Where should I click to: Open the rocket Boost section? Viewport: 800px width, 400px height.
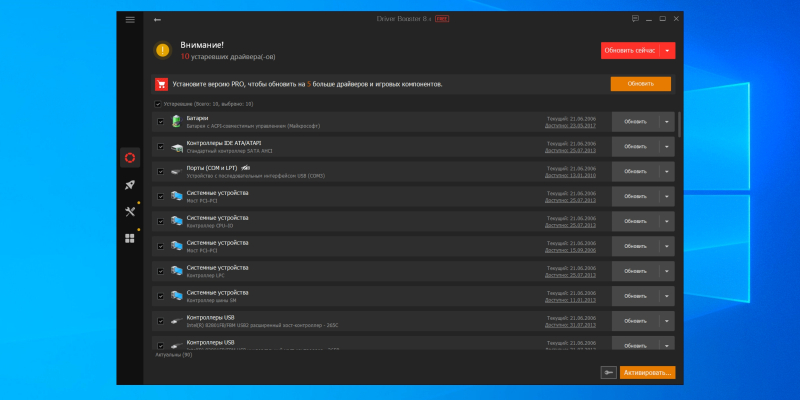click(129, 184)
